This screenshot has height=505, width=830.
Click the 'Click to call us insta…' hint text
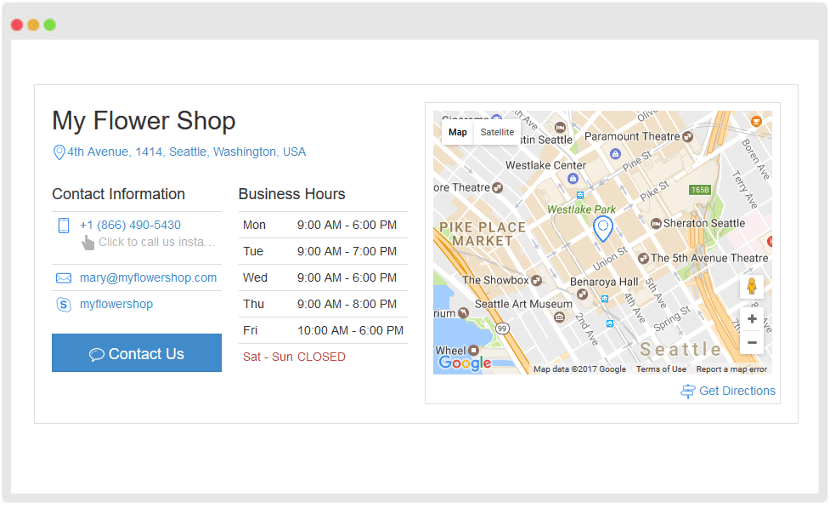[x=156, y=242]
